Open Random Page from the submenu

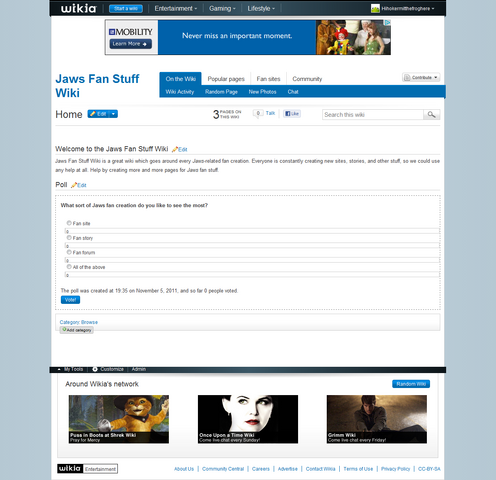tap(221, 92)
